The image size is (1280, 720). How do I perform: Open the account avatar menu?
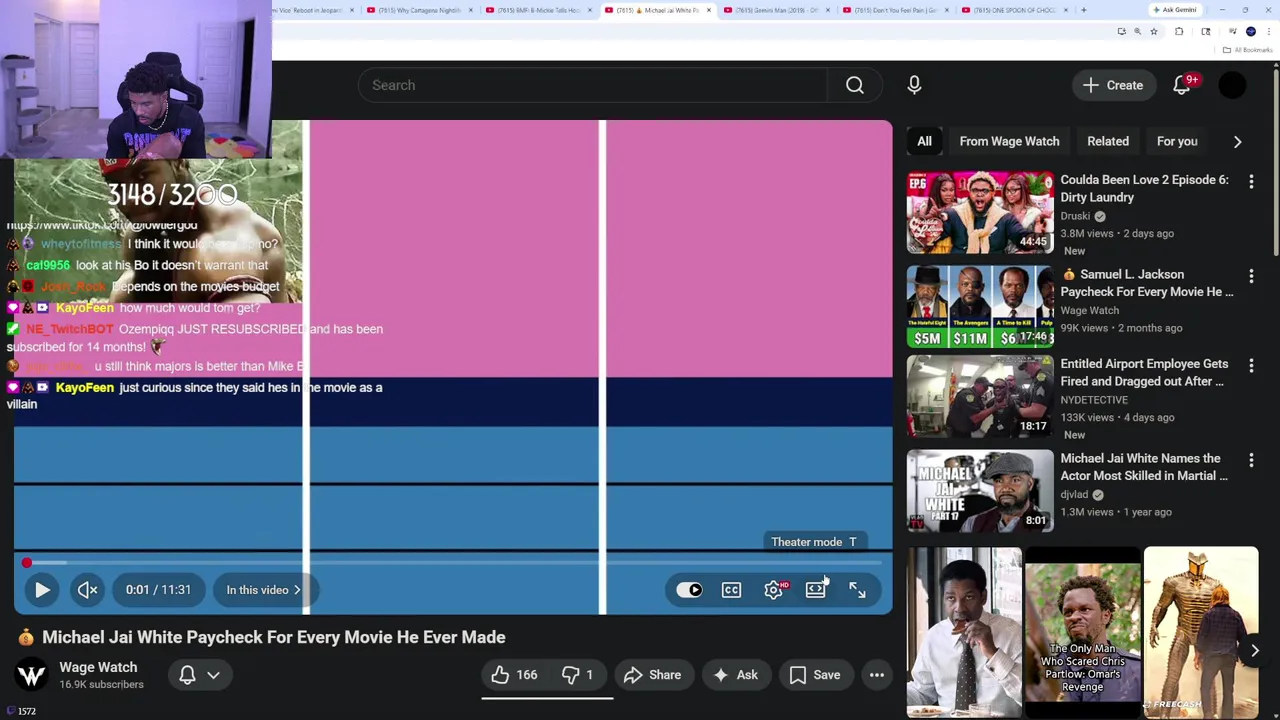1233,85
